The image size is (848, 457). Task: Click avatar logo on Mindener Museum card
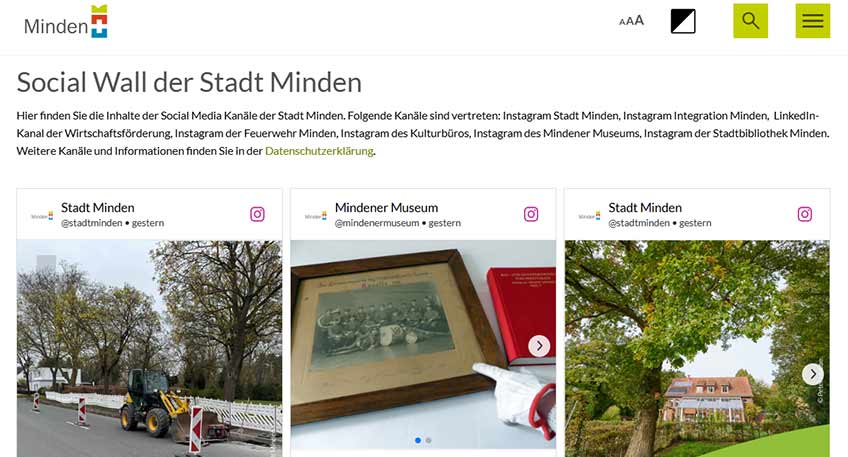click(316, 216)
